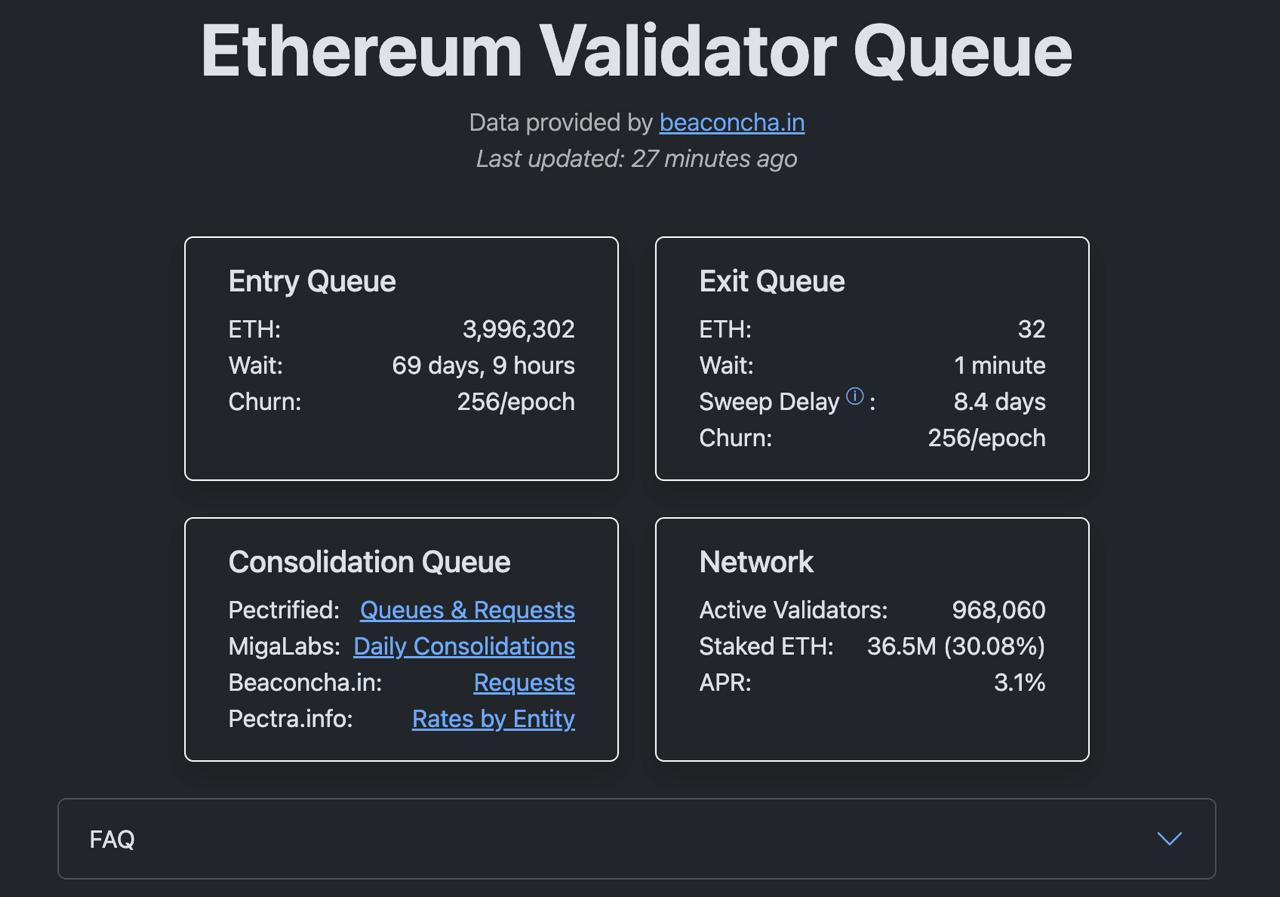Open the Queues & Requests link
This screenshot has height=897, width=1280.
click(467, 610)
